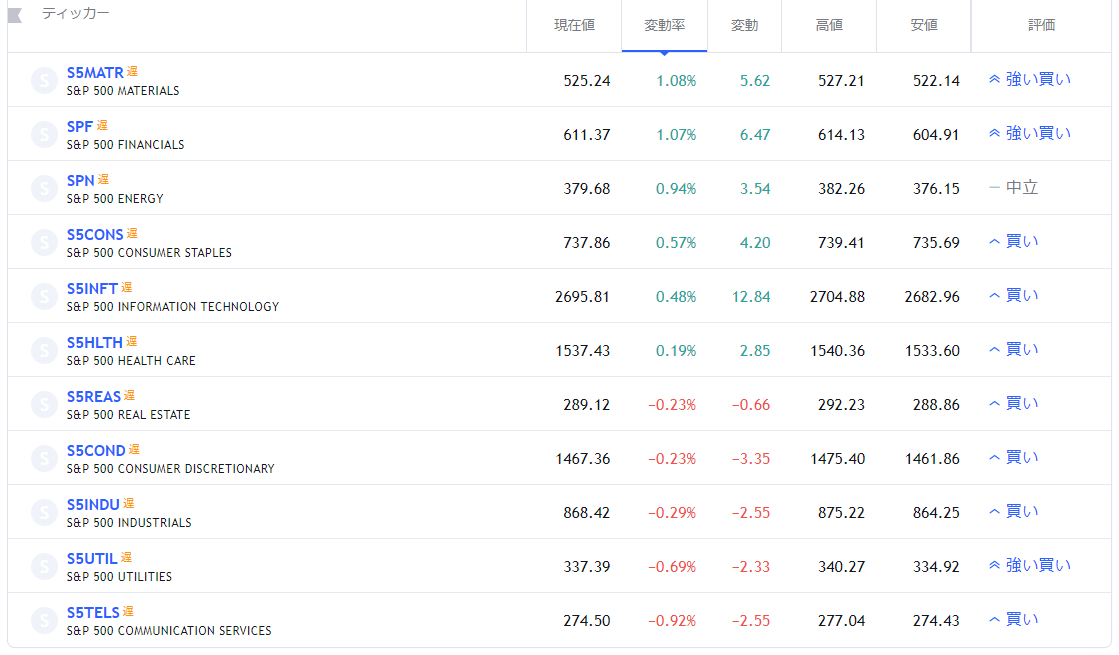Click the 1533.60 low value cell

point(932,351)
